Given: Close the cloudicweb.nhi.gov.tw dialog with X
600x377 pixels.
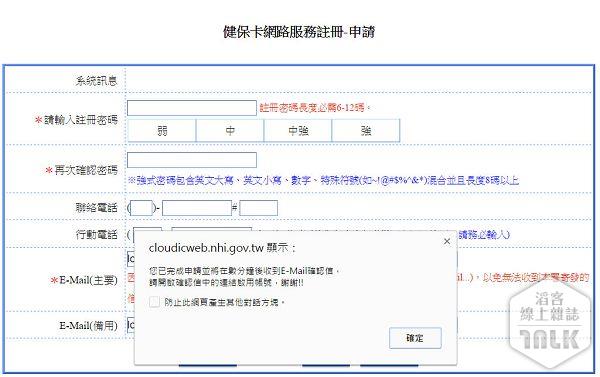Looking at the screenshot, I should pos(447,242).
